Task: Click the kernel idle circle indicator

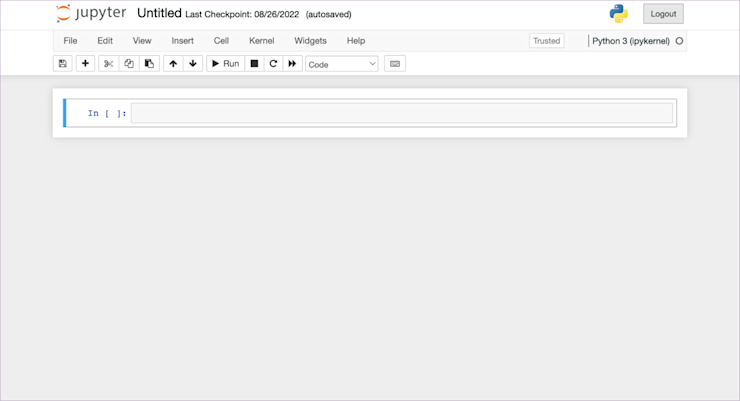Action: pyautogui.click(x=679, y=41)
